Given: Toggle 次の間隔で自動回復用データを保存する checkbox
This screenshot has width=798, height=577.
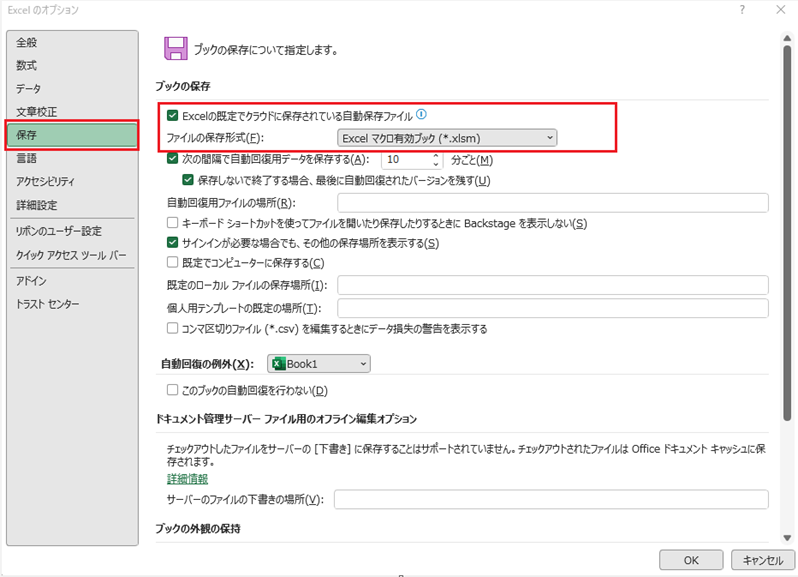Looking at the screenshot, I should coord(173,159).
